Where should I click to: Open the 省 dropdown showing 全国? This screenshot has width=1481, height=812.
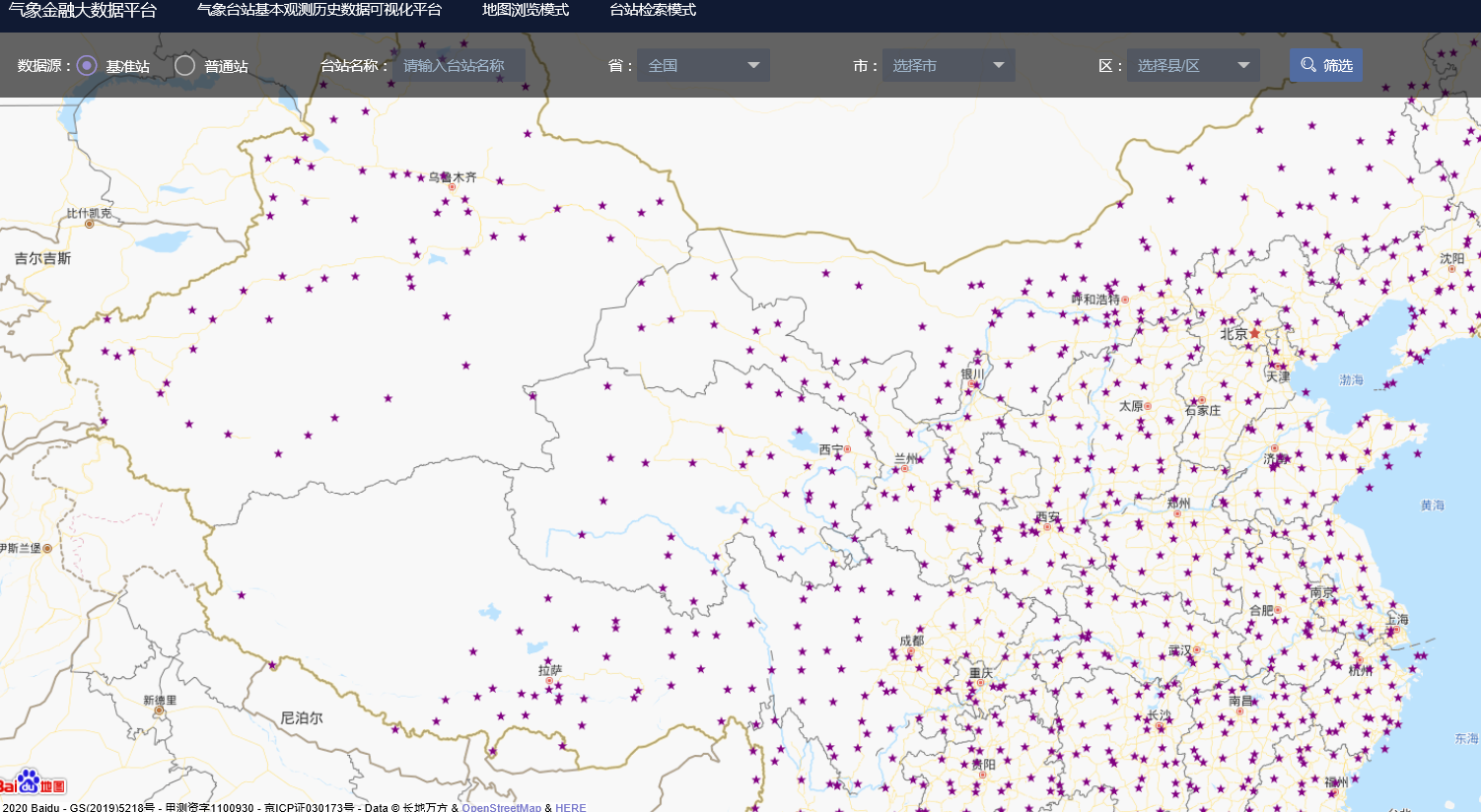pos(703,65)
